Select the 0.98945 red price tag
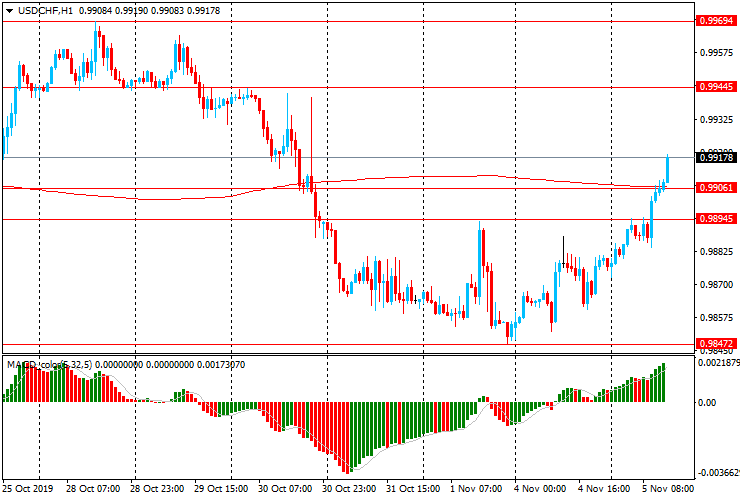Viewport: 740px width, 500px height. [x=717, y=219]
